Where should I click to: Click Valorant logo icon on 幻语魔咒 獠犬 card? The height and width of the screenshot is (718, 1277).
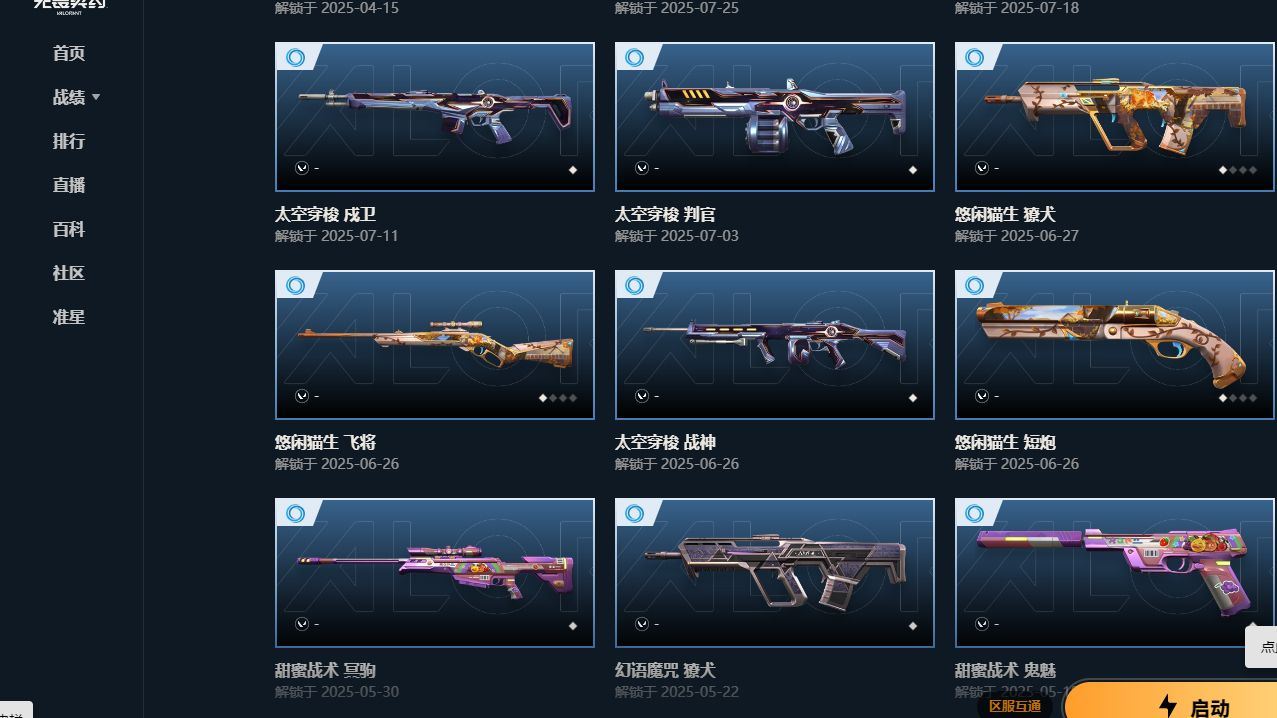[x=642, y=624]
